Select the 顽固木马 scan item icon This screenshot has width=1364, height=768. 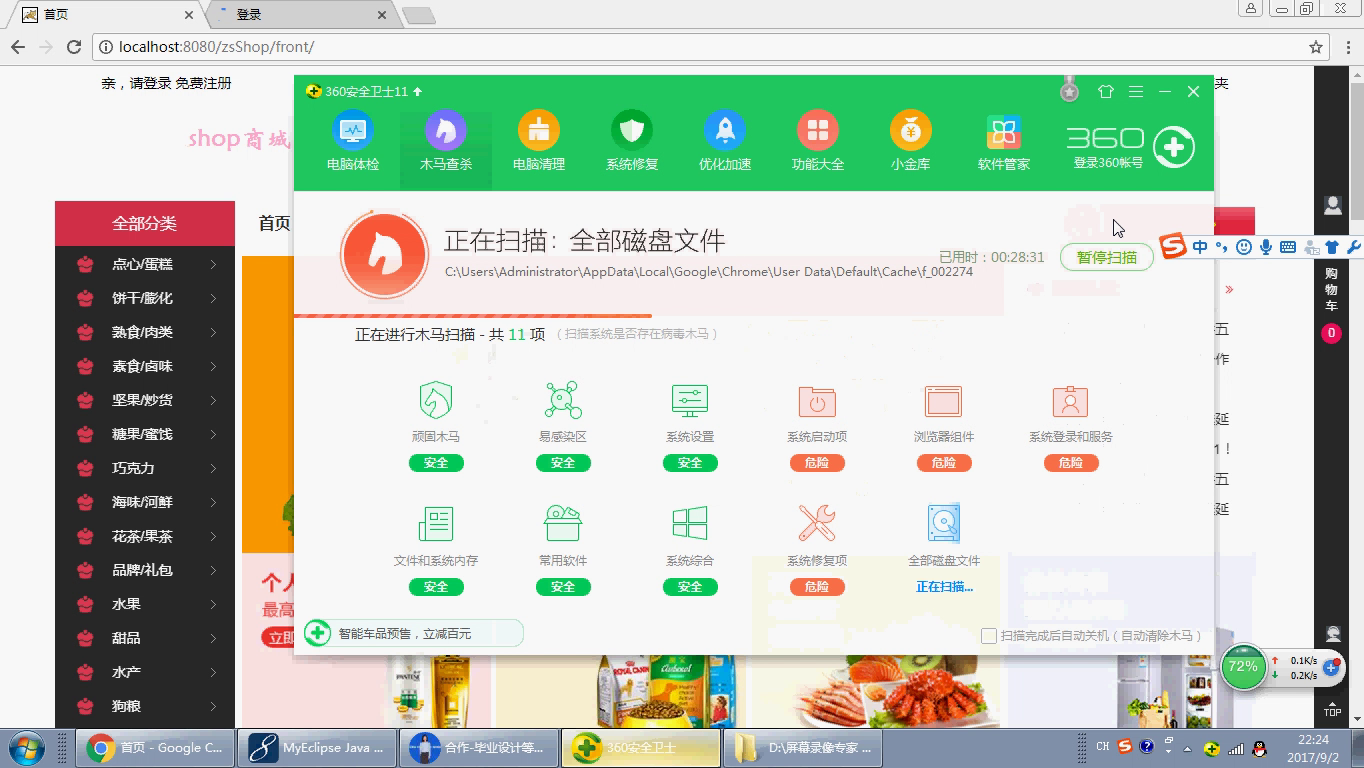[436, 400]
